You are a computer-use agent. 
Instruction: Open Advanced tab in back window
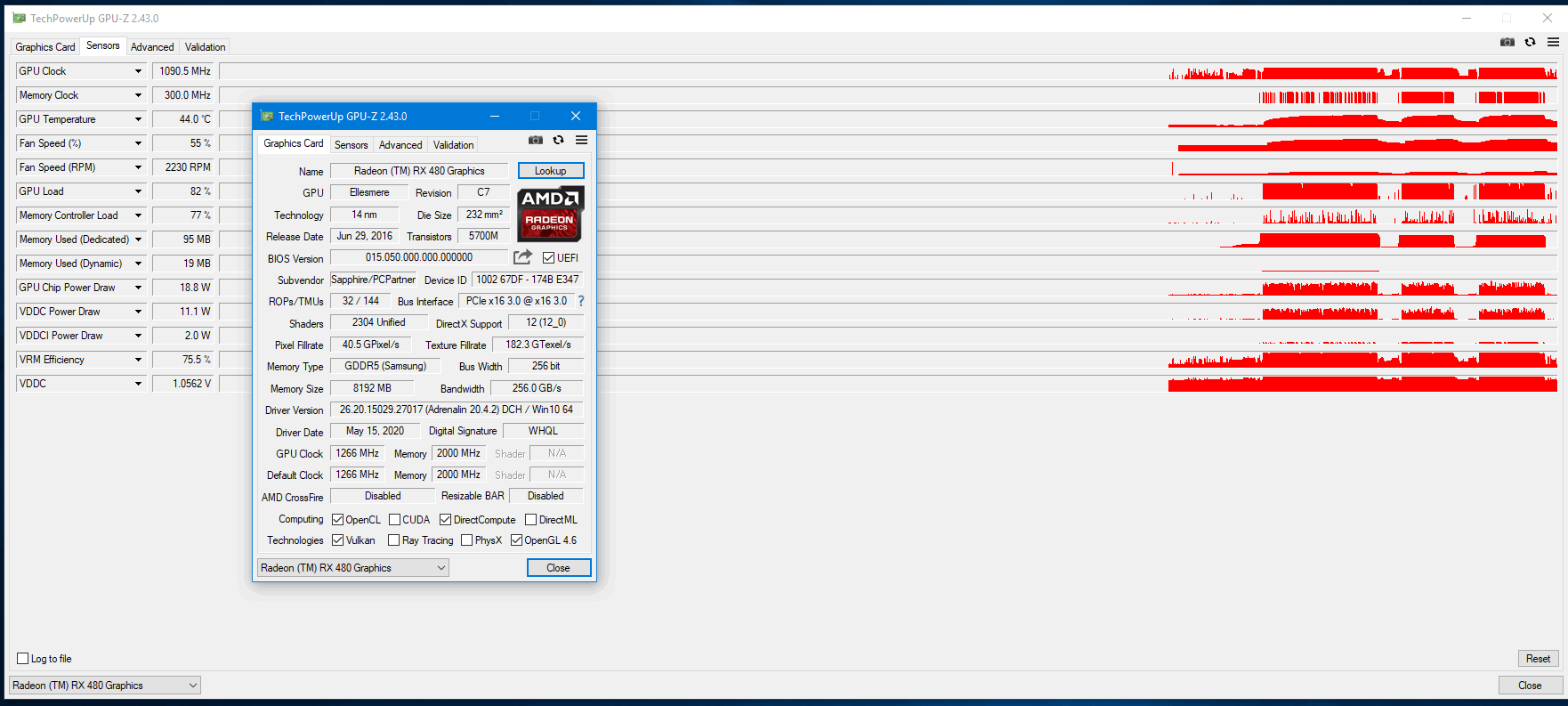(152, 47)
